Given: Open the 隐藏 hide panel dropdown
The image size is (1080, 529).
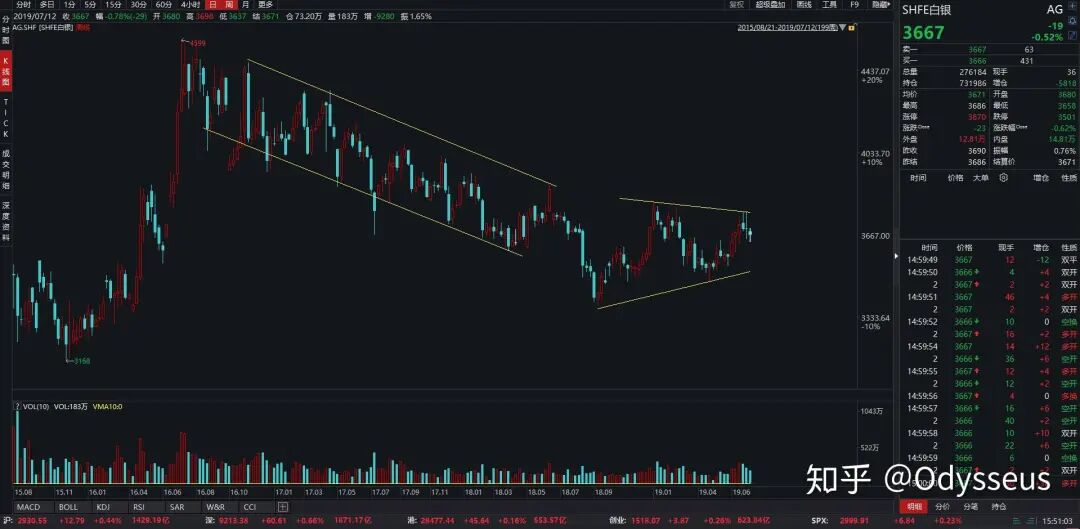Looking at the screenshot, I should (x=880, y=5).
